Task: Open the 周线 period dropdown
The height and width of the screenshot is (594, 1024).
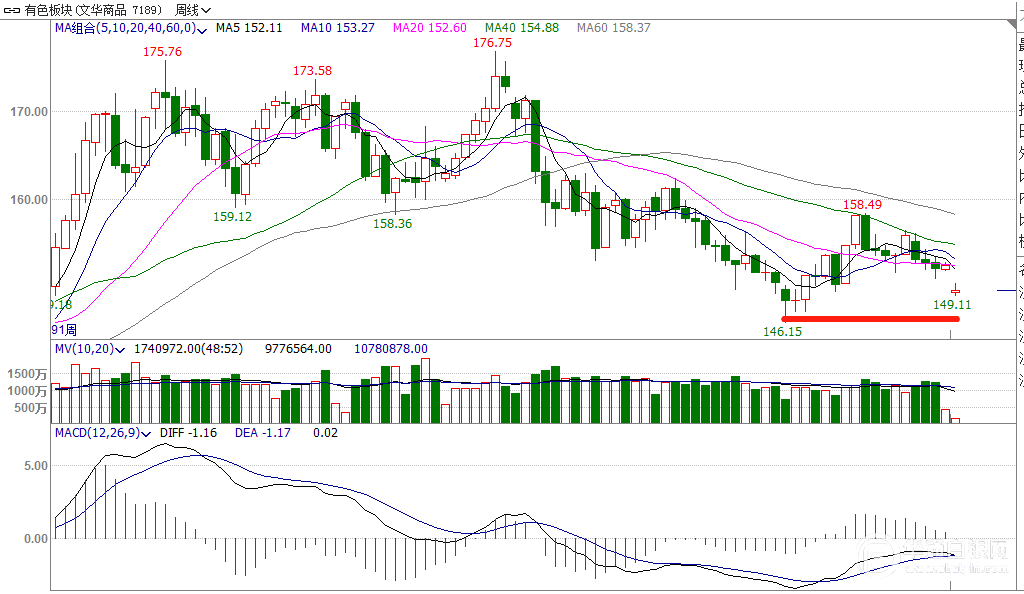Action: click(x=193, y=10)
